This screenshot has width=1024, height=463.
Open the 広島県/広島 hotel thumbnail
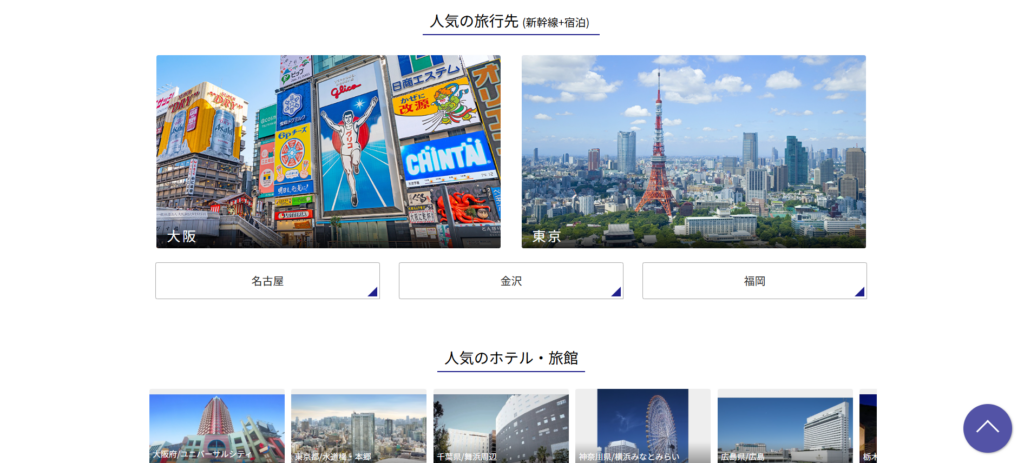tap(785, 425)
